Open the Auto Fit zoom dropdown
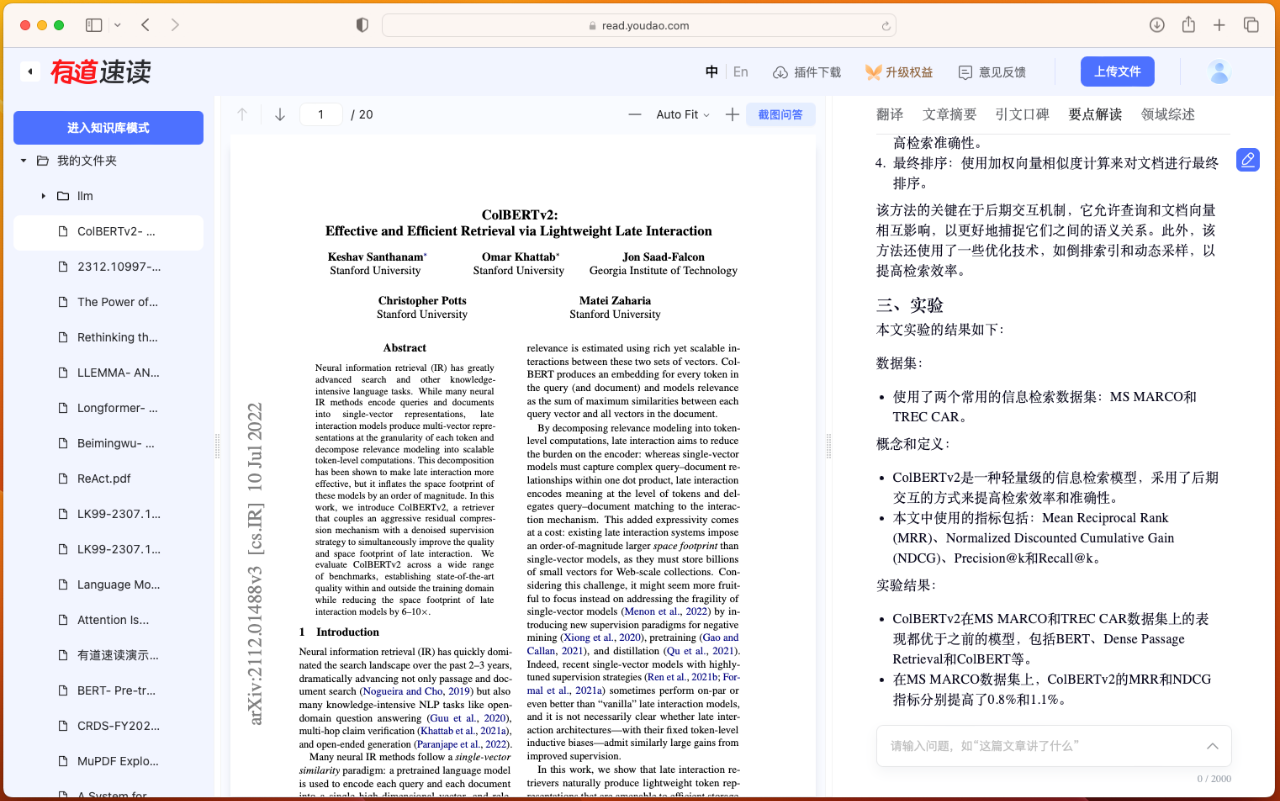 (683, 114)
